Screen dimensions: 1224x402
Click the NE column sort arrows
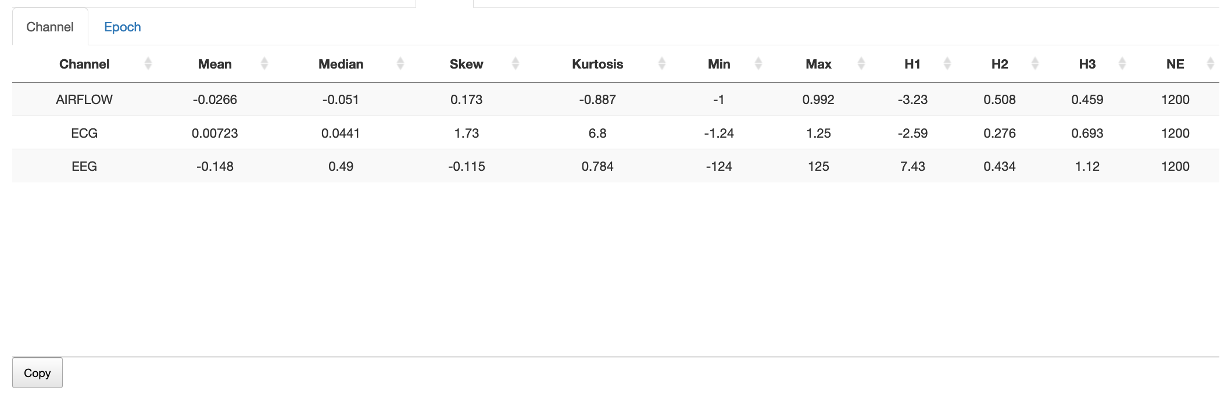click(1208, 64)
